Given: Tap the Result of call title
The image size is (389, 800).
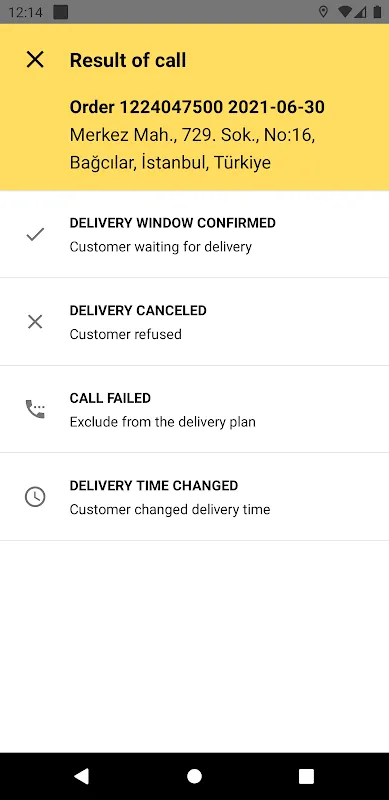Looking at the screenshot, I should click(128, 60).
